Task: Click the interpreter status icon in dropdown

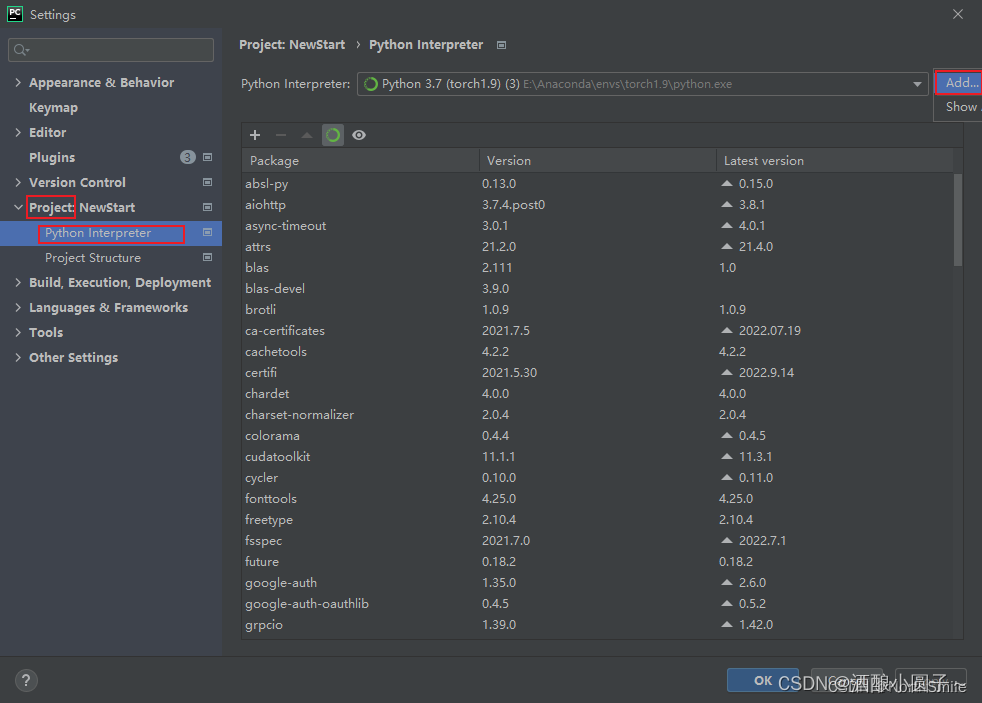Action: coord(371,84)
